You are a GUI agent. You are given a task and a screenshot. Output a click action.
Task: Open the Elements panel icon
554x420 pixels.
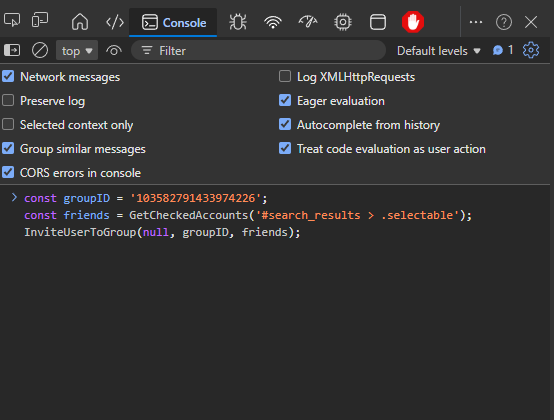coord(115,22)
